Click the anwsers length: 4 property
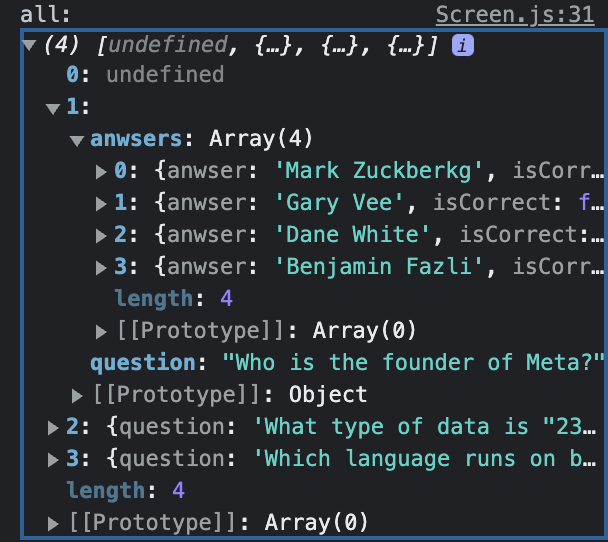The image size is (608, 542). [x=174, y=299]
